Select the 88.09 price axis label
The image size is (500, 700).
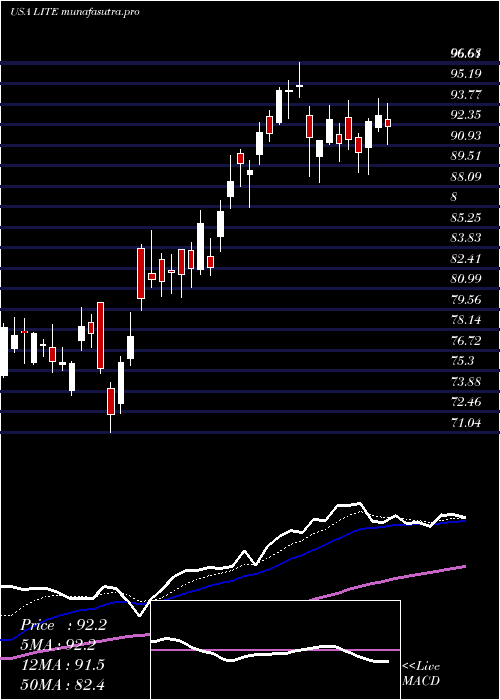click(467, 176)
